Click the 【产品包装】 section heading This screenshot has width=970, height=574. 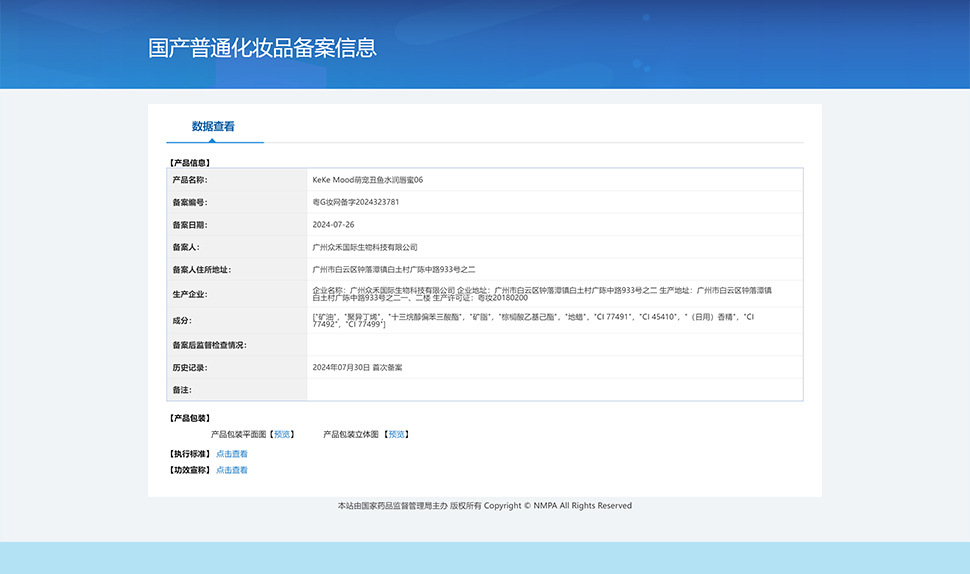(190, 418)
